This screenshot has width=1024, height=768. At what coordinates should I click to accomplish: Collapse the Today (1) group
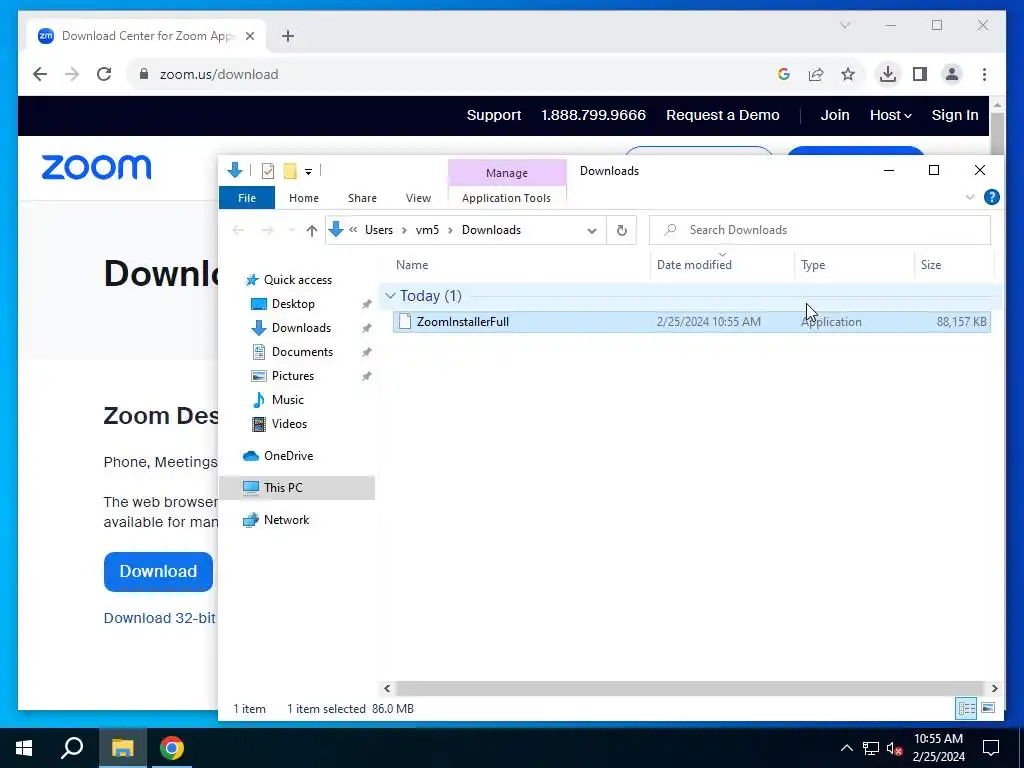coord(390,296)
